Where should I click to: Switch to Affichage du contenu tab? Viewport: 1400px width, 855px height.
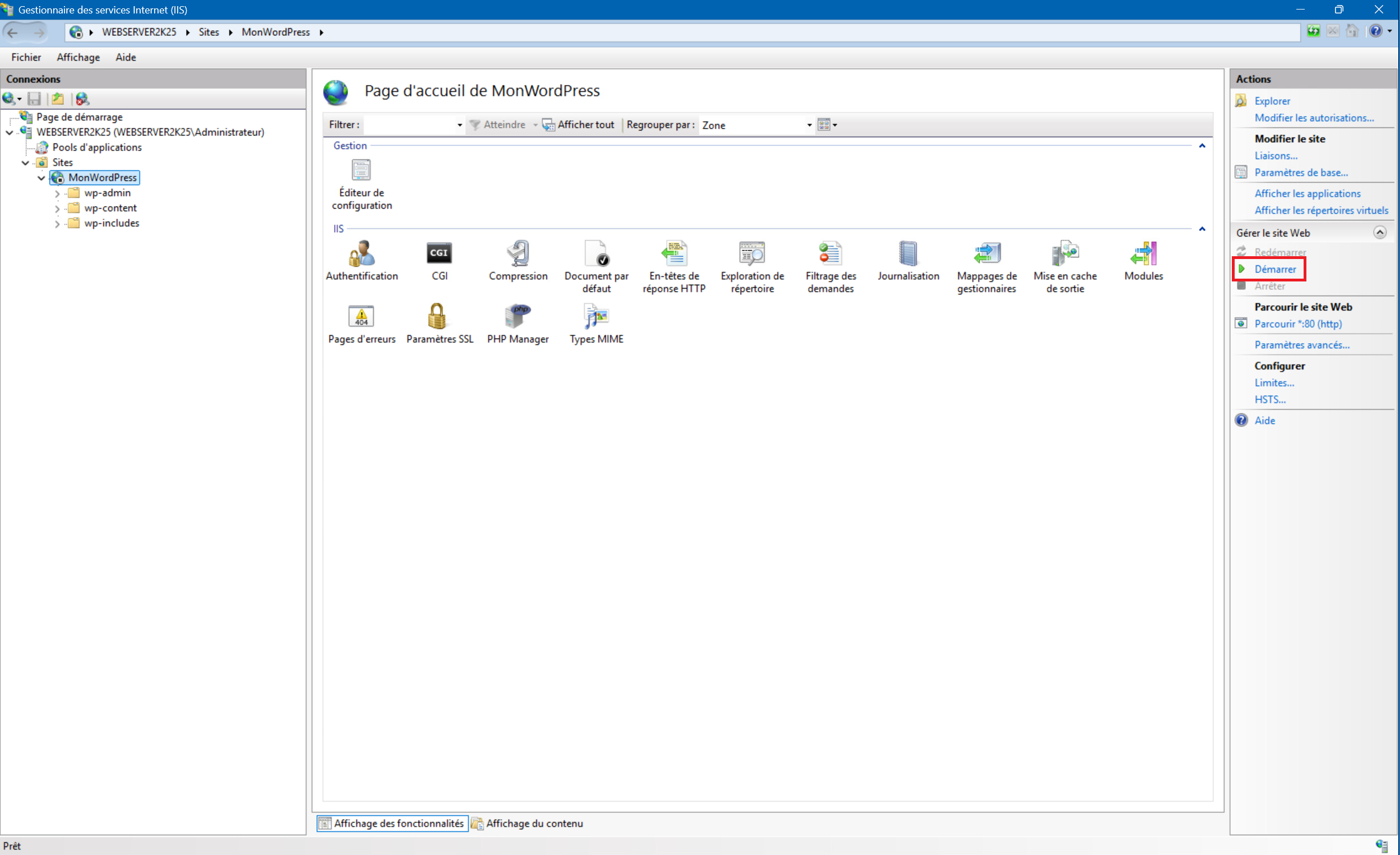[534, 823]
